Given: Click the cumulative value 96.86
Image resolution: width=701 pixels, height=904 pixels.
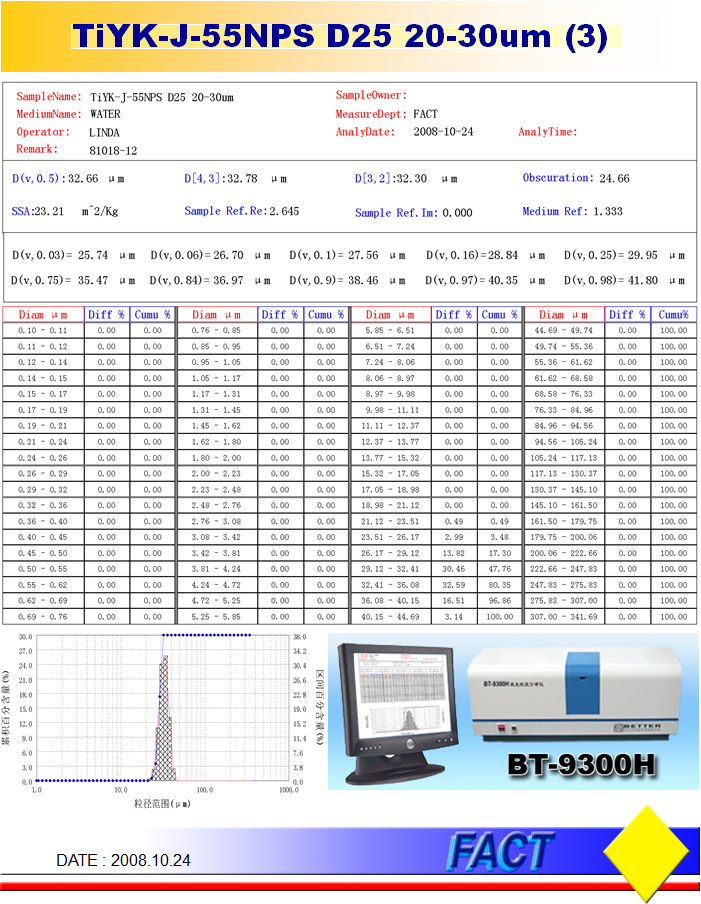Looking at the screenshot, I should click(499, 601).
